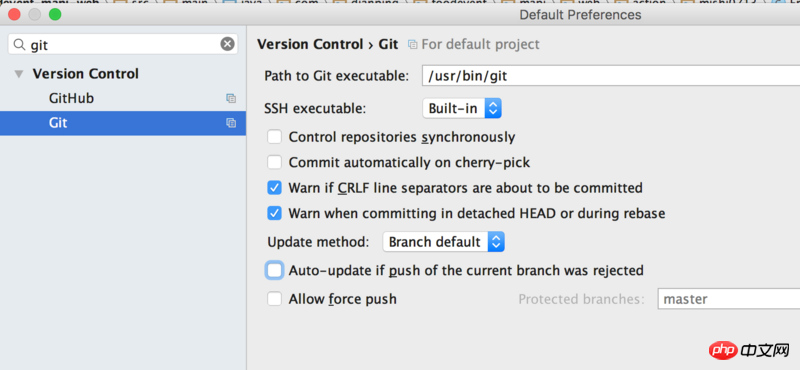
Task: Click the Protected branches master field
Action: click(x=729, y=299)
